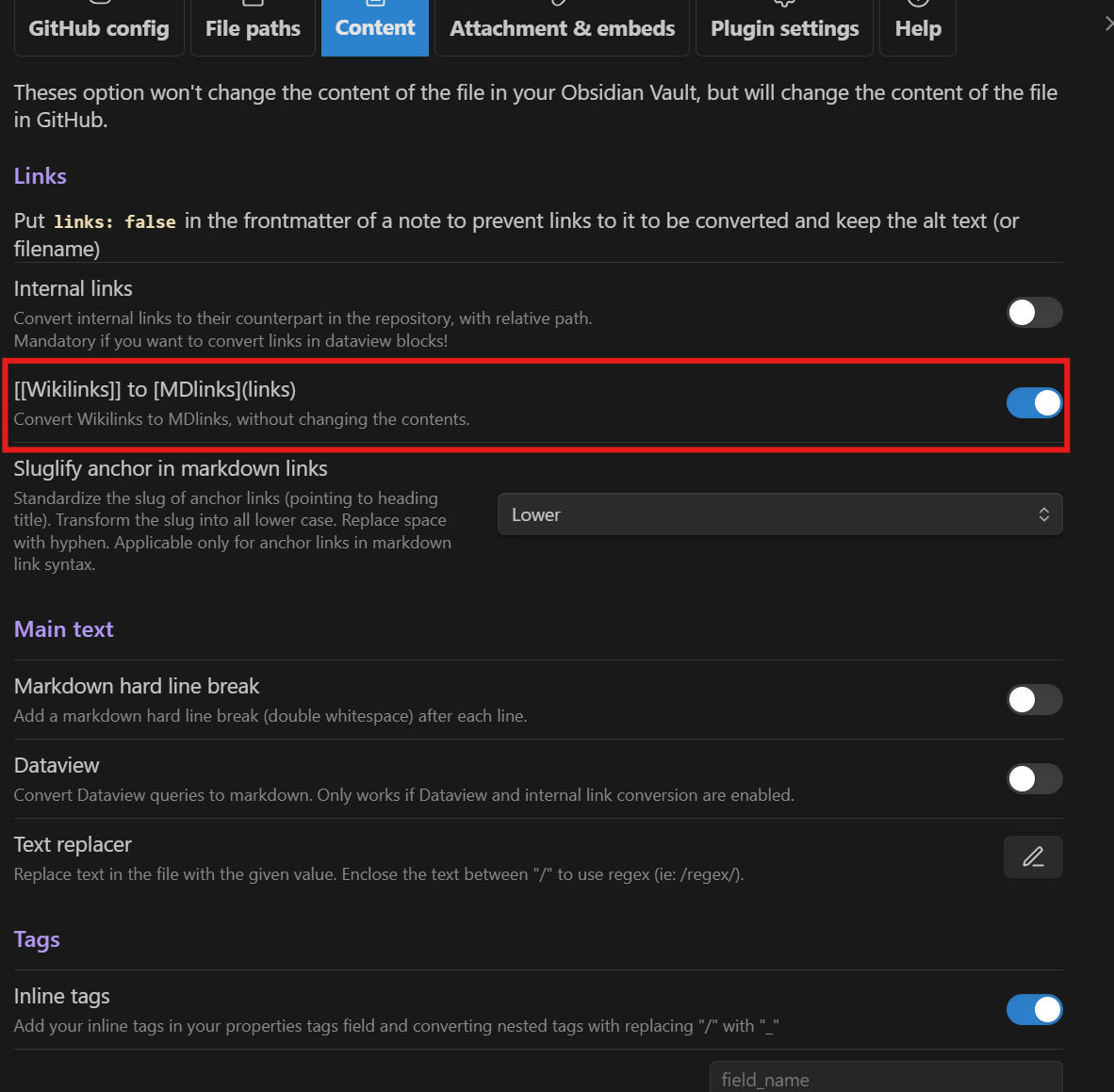
Task: Disable the Inline tags toggle
Action: 1034,1010
